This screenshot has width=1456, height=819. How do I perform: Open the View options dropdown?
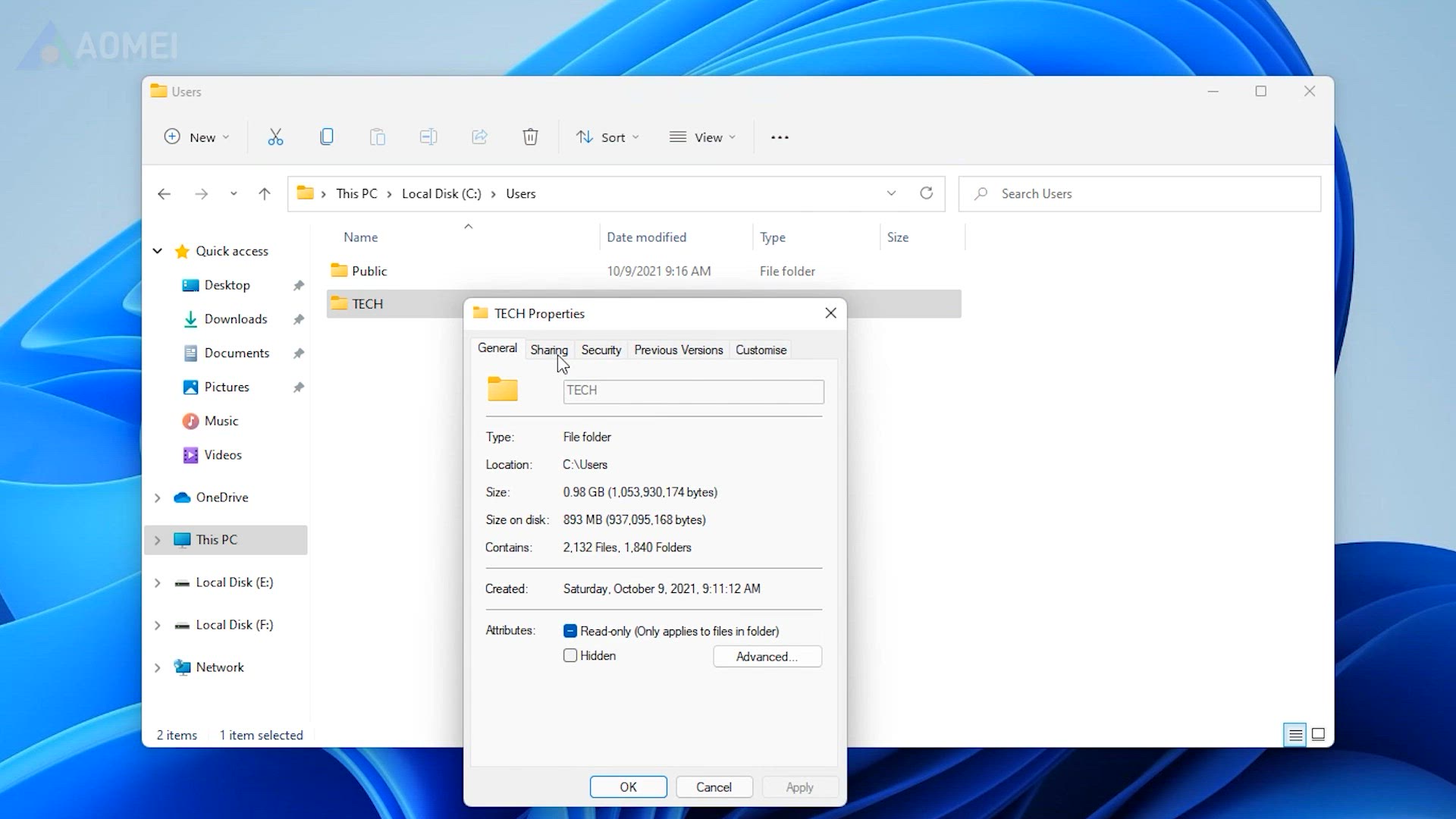tap(703, 137)
